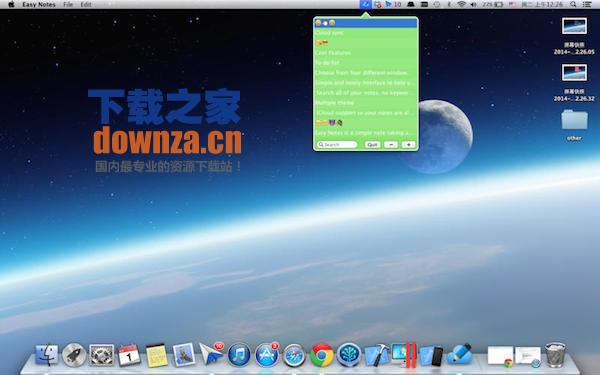Viewport: 600px width, 375px height.
Task: Select the 'iCloud support so your notes' note
Action: tap(365, 113)
